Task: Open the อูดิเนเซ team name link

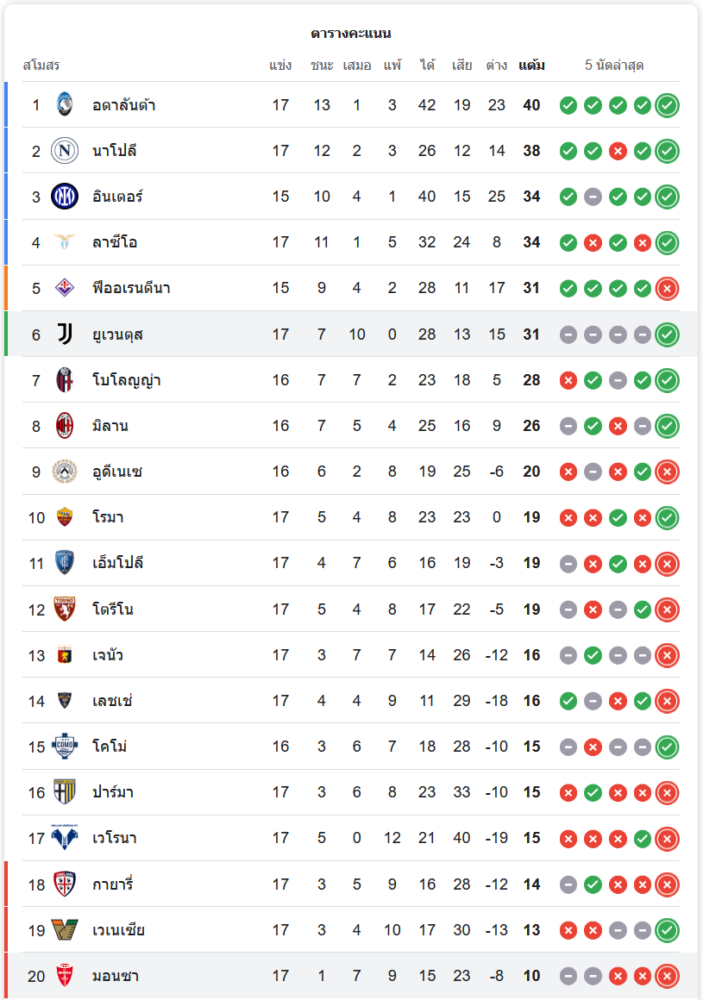Action: (x=117, y=472)
